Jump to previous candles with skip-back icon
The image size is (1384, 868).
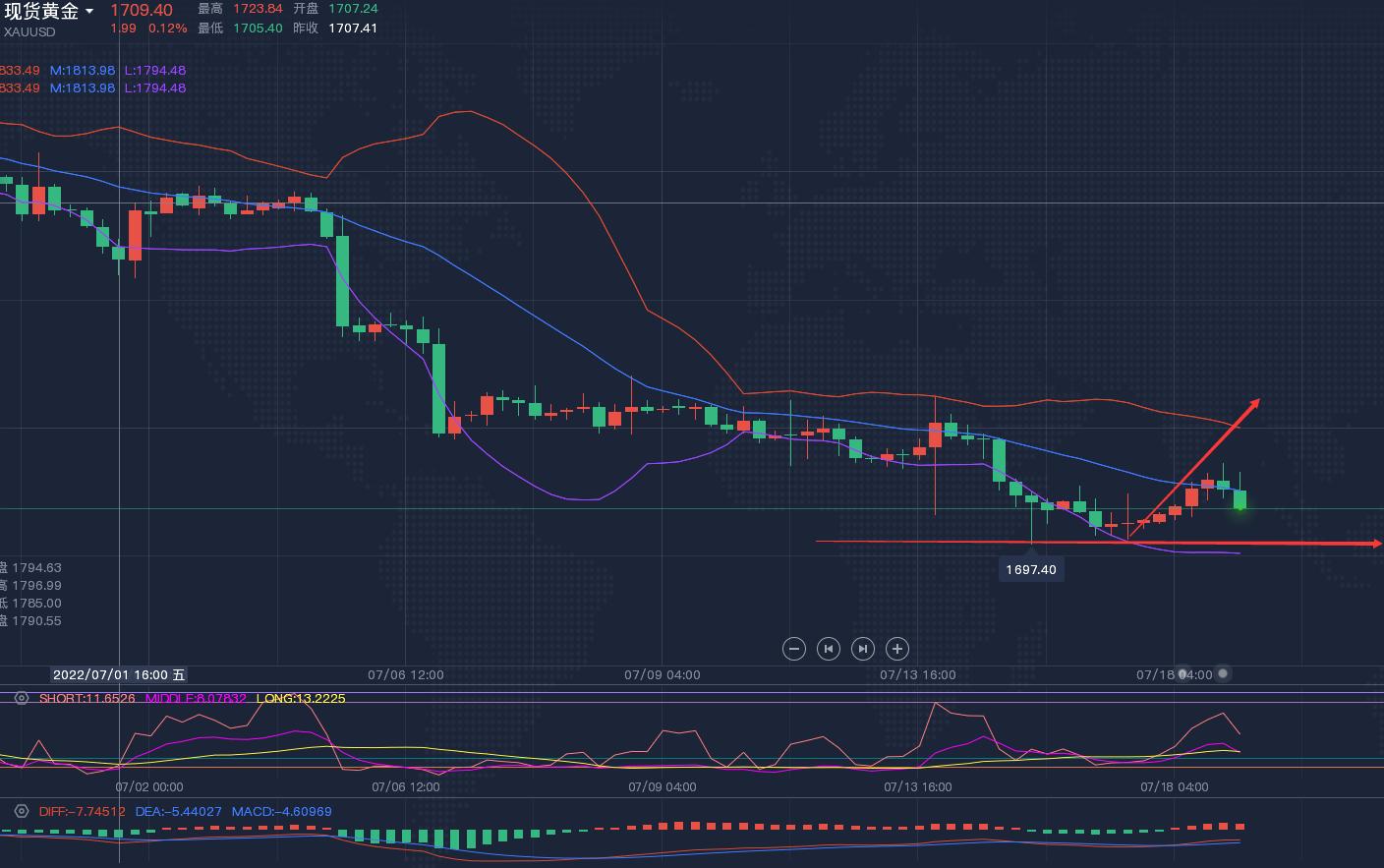tap(829, 649)
